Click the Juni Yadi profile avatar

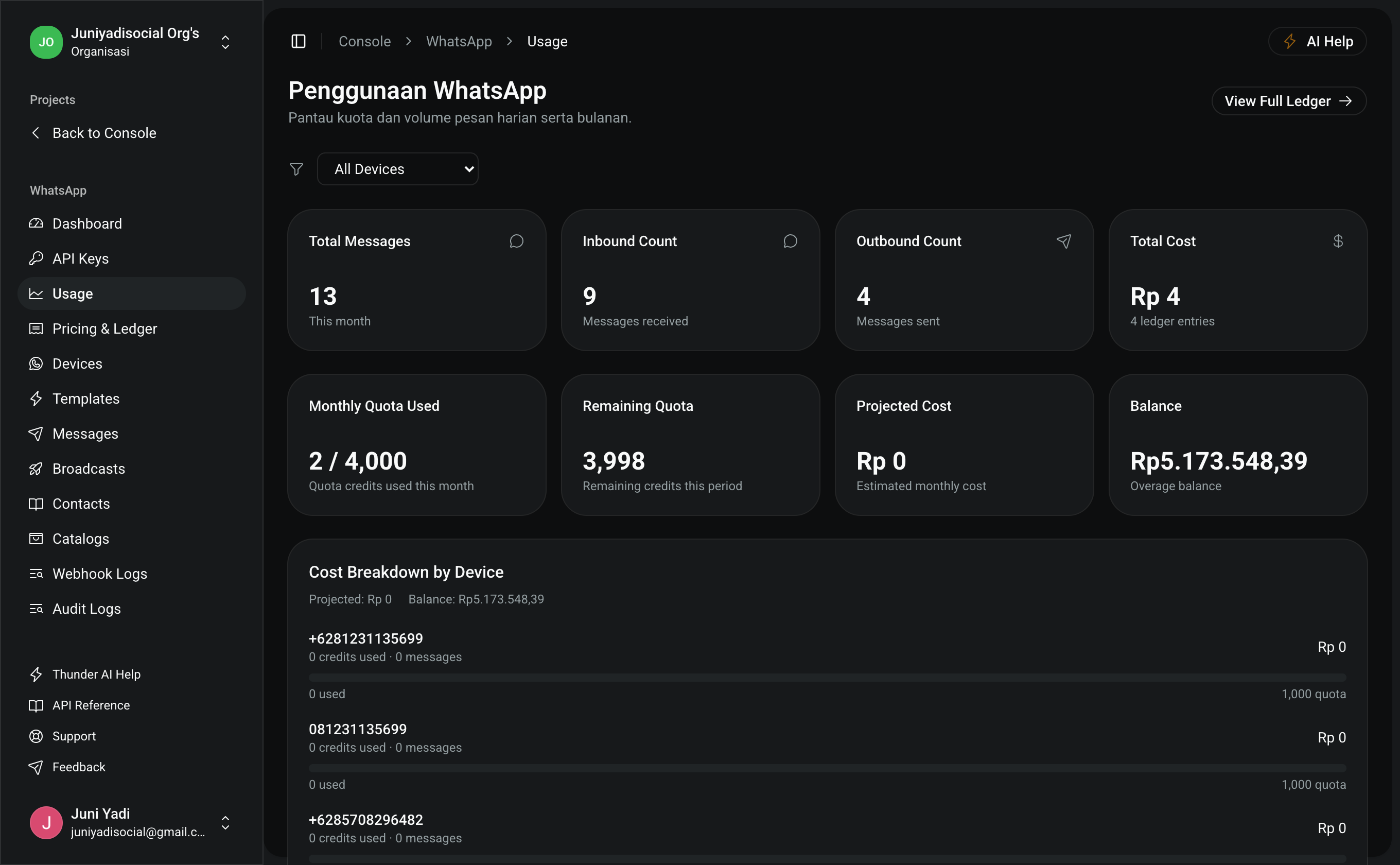pyautogui.click(x=46, y=823)
